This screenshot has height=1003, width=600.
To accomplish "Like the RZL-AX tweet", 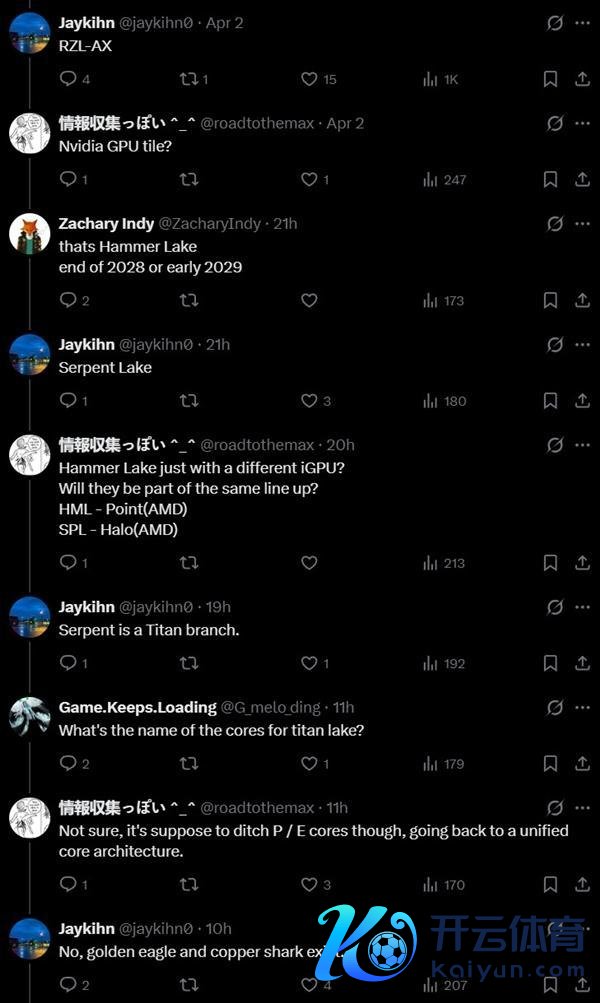I will tap(309, 79).
